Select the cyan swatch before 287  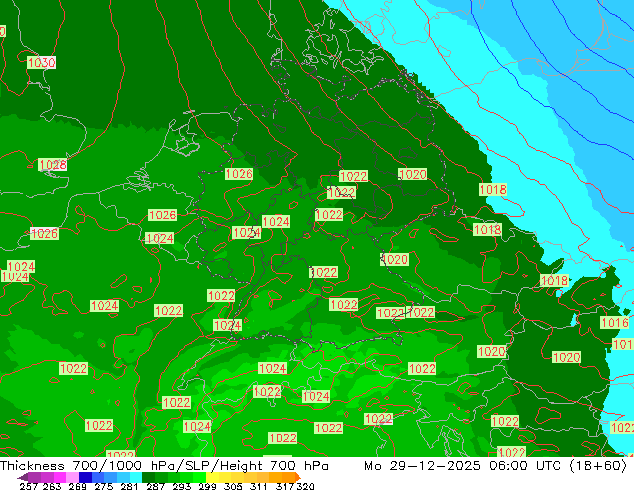[136, 477]
